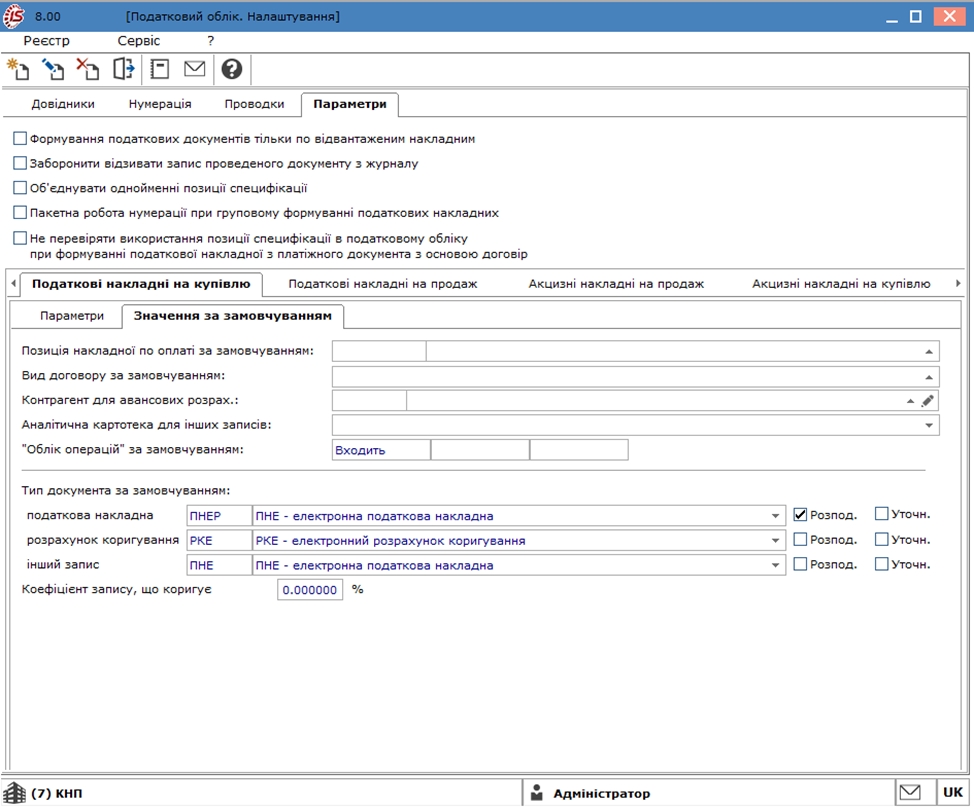The image size is (974, 809).
Task: Click the exit door toolbar icon
Action: pos(124,69)
